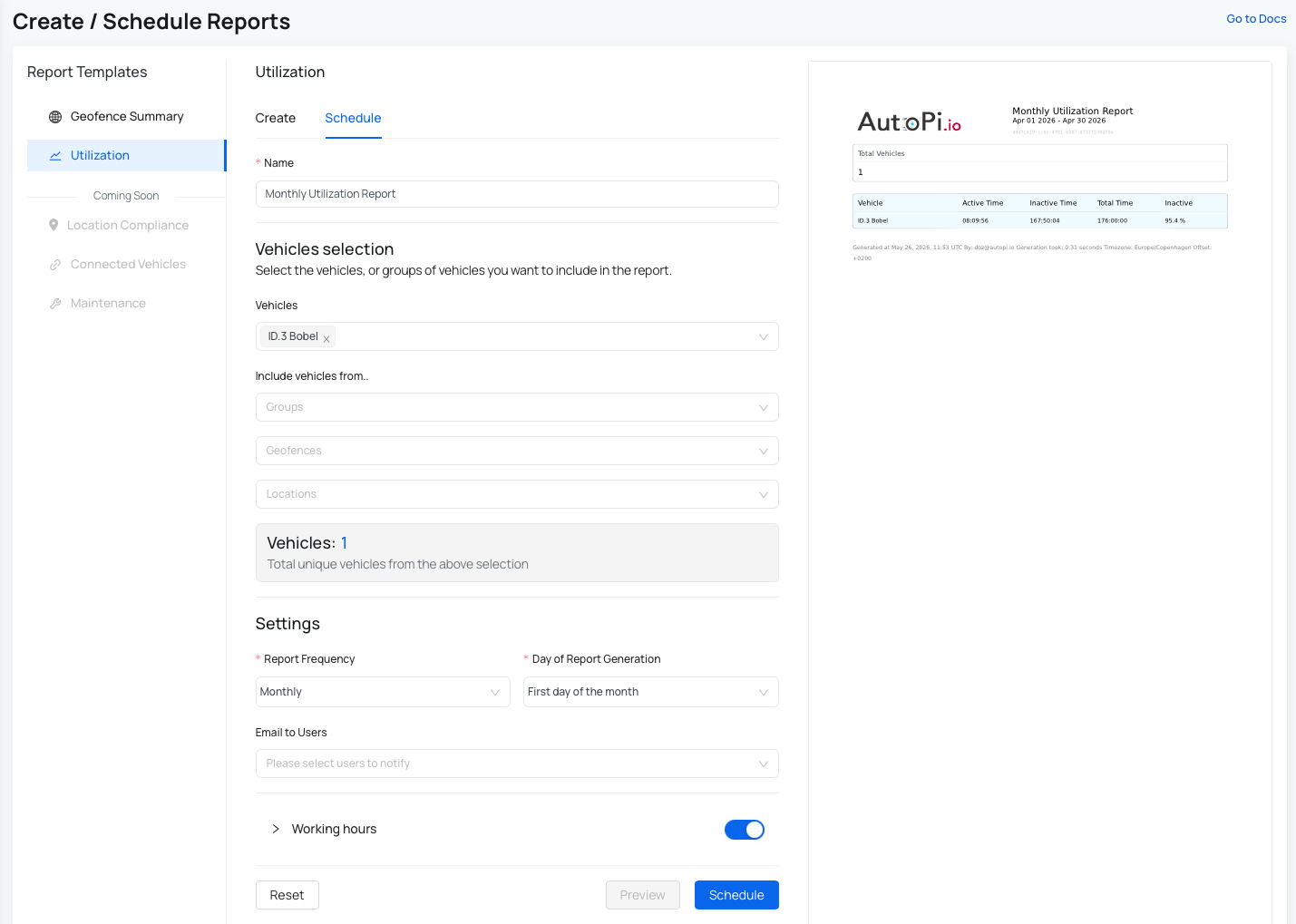This screenshot has width=1296, height=924.
Task: Click the Reset button
Action: 287,895
